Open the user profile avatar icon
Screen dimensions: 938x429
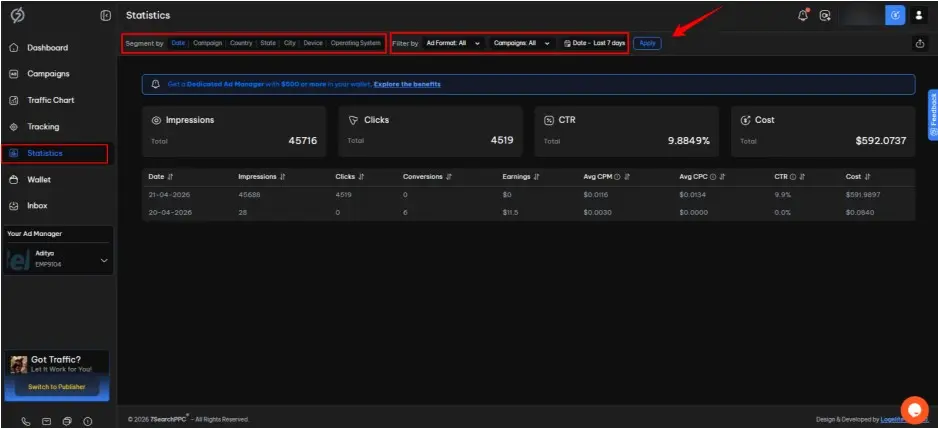point(919,16)
